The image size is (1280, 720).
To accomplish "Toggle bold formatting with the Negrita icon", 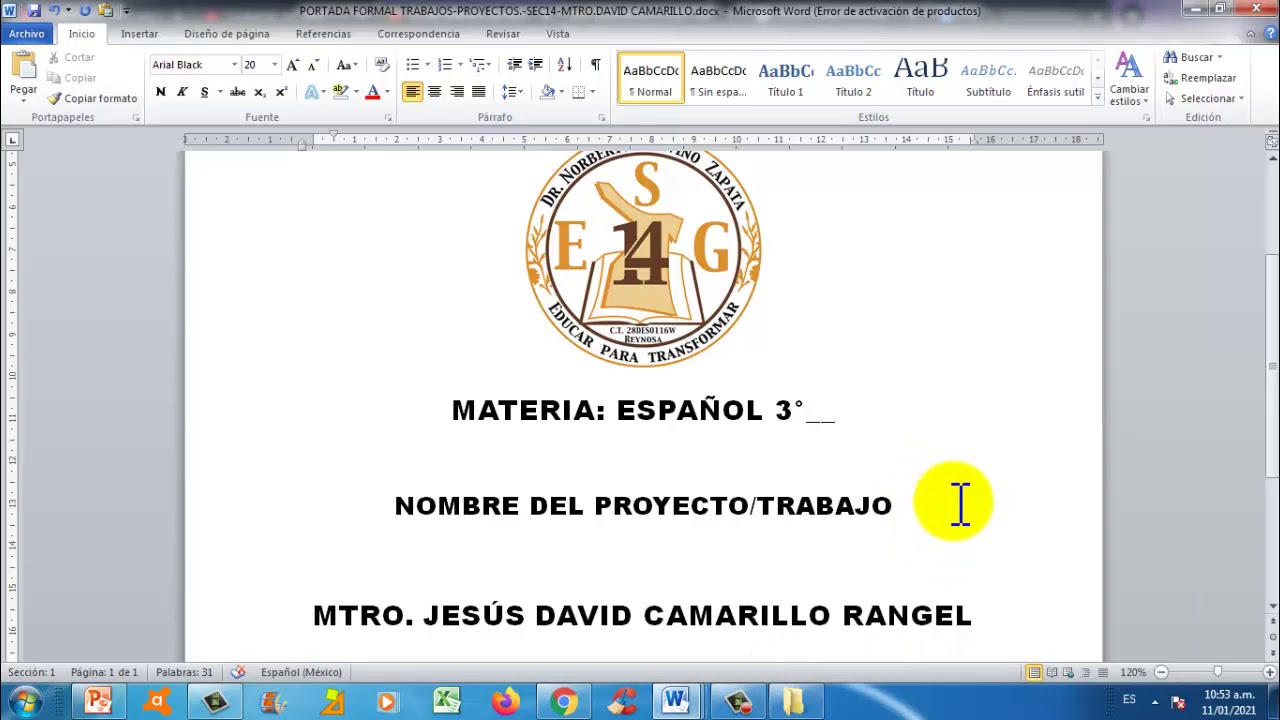I will 160,91.
